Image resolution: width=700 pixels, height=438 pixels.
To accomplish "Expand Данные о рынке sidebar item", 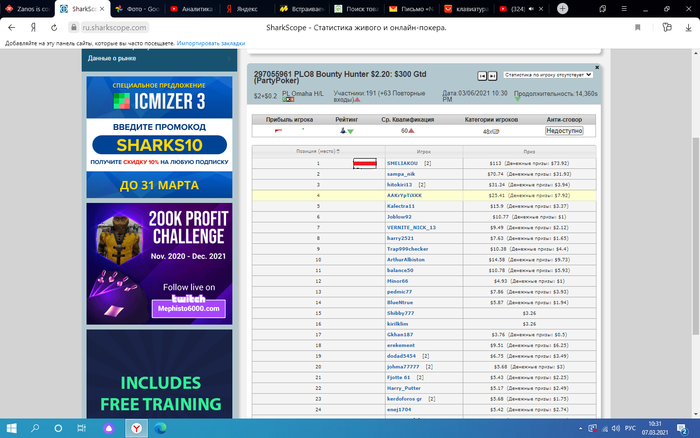I will (x=159, y=58).
